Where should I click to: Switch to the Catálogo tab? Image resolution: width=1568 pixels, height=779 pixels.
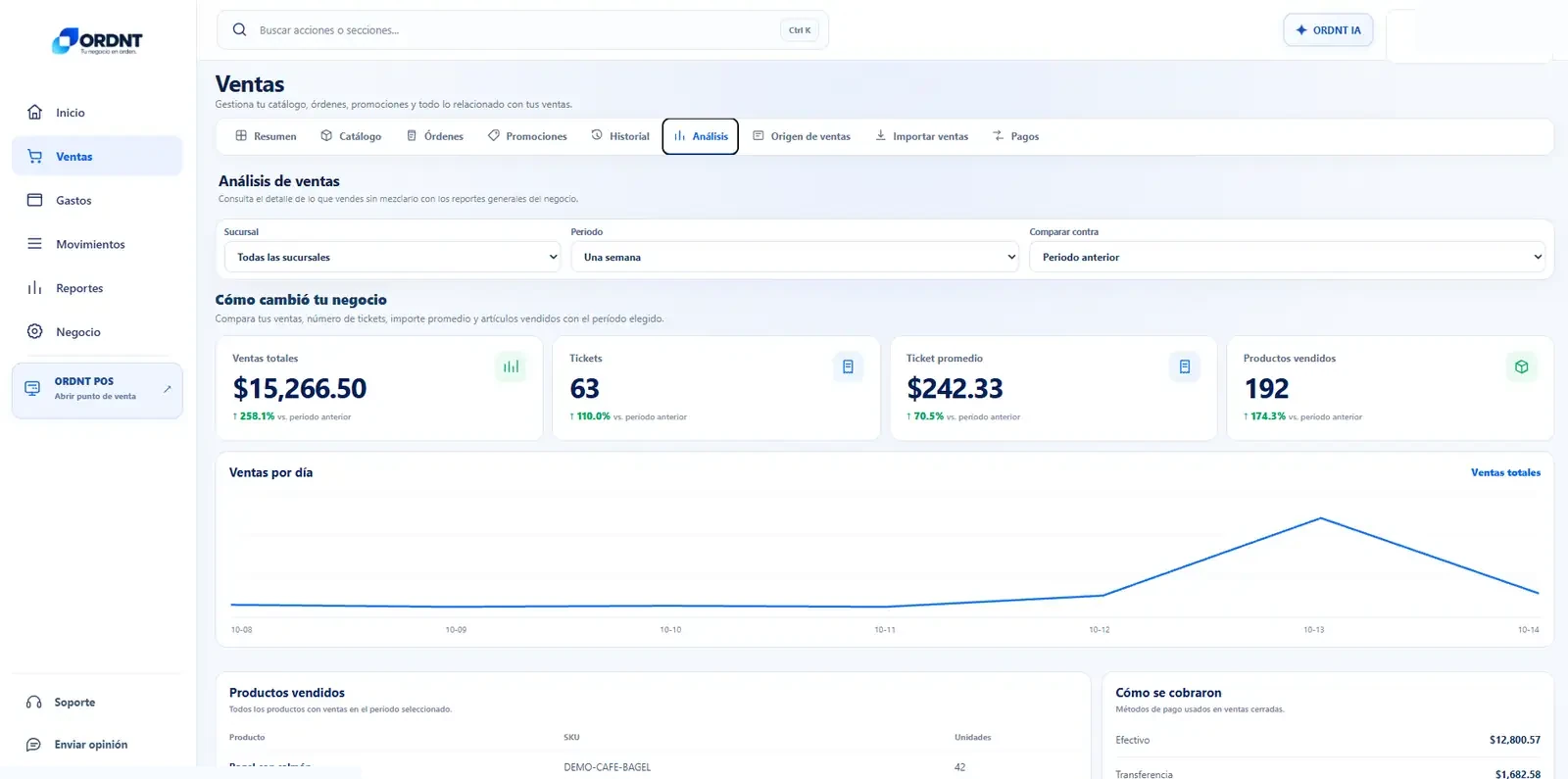pyautogui.click(x=351, y=136)
